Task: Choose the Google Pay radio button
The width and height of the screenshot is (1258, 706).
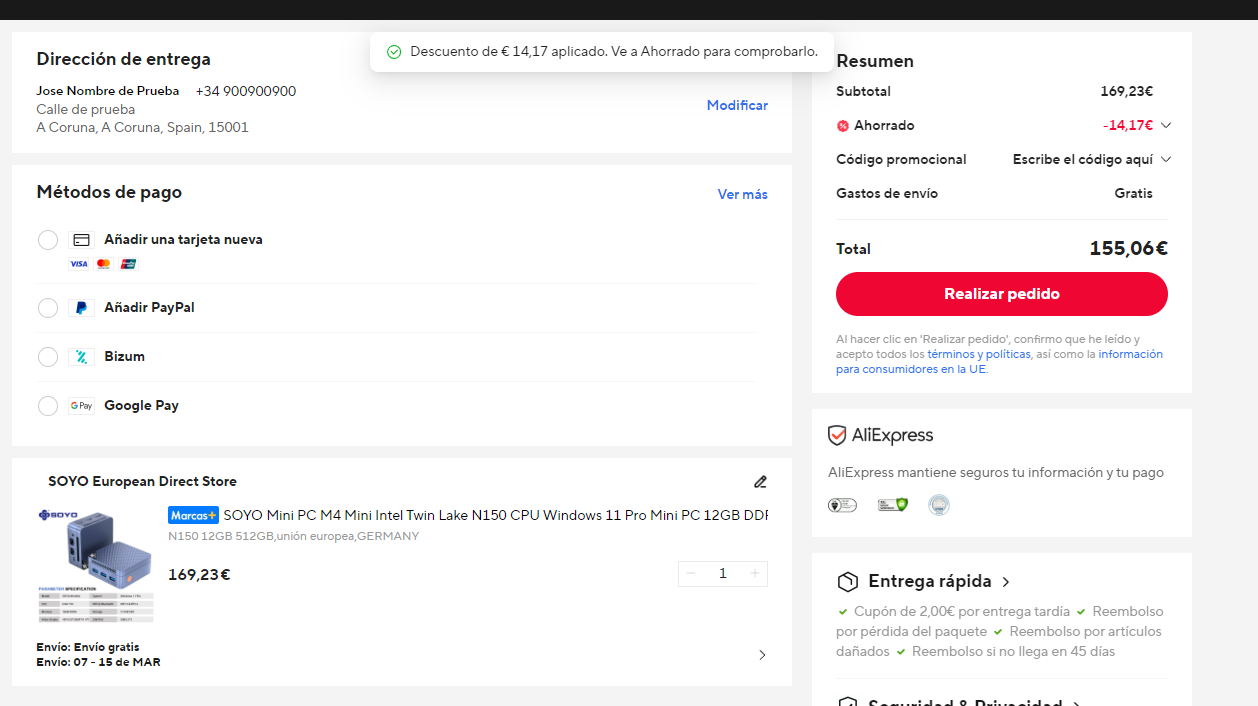Action: coord(48,406)
